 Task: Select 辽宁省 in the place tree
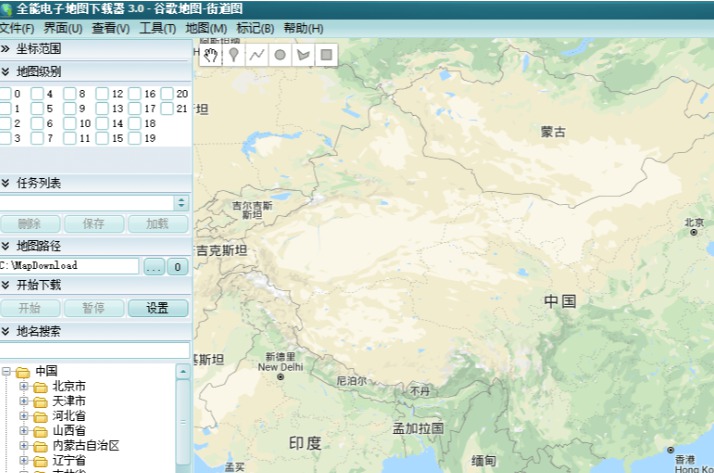[69, 461]
